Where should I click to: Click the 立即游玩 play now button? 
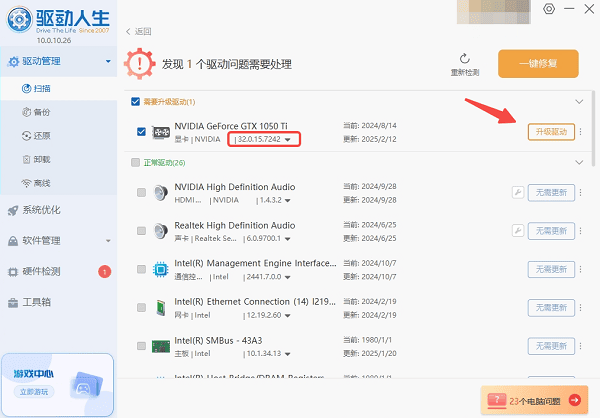click(34, 392)
